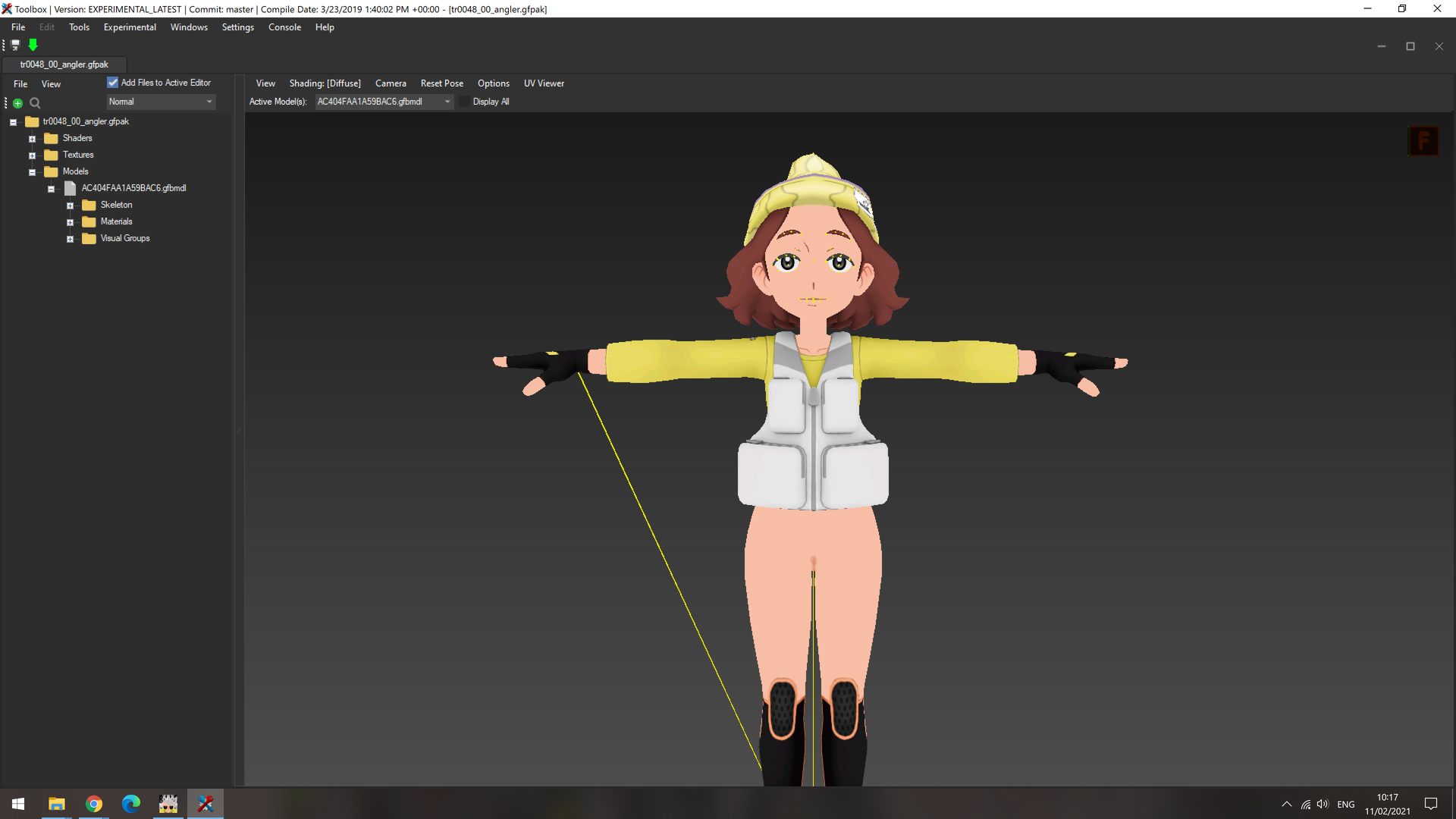Viewport: 1456px width, 819px height.
Task: Expand the Materials tree node
Action: 70,222
